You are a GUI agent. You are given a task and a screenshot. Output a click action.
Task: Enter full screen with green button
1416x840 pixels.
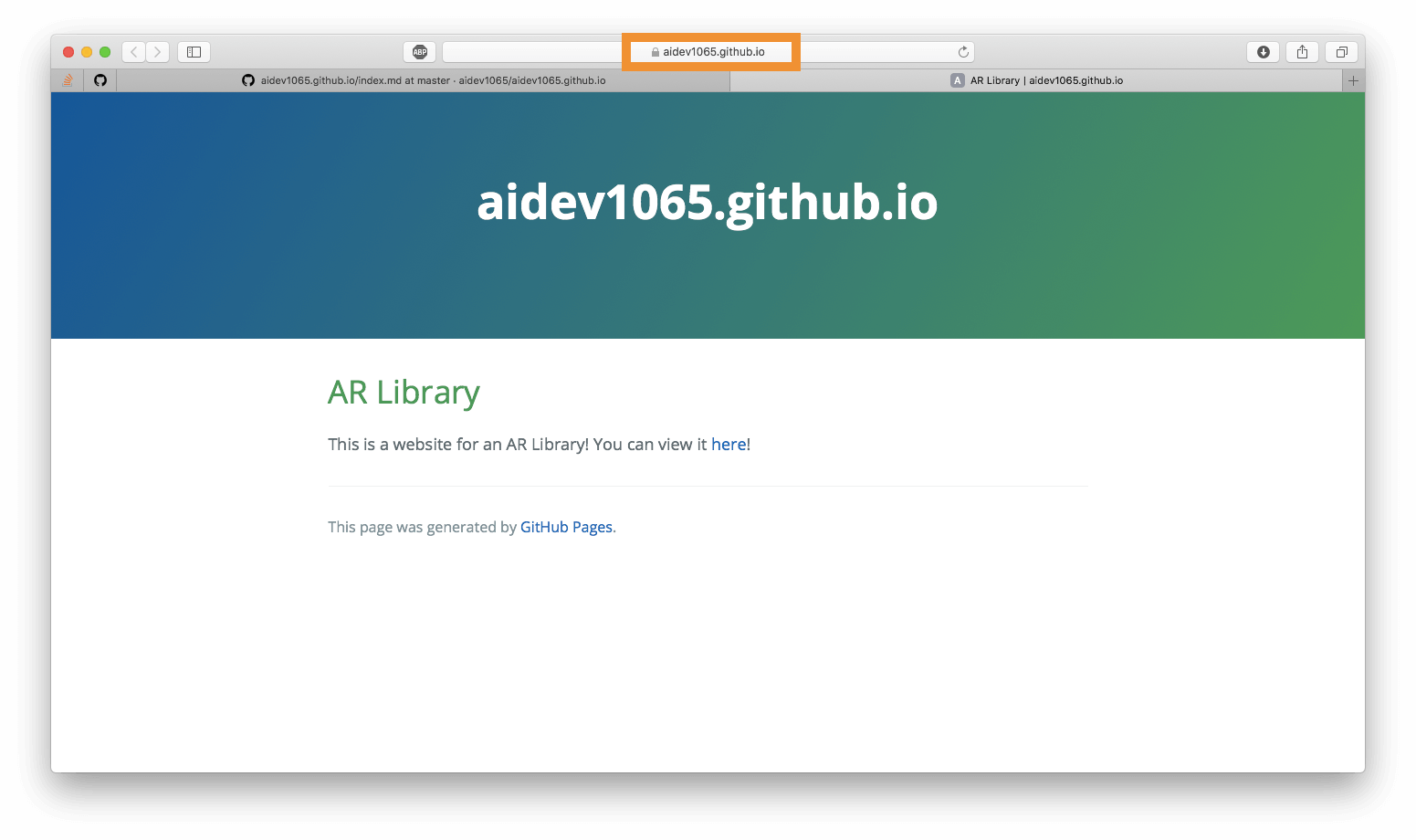(105, 52)
